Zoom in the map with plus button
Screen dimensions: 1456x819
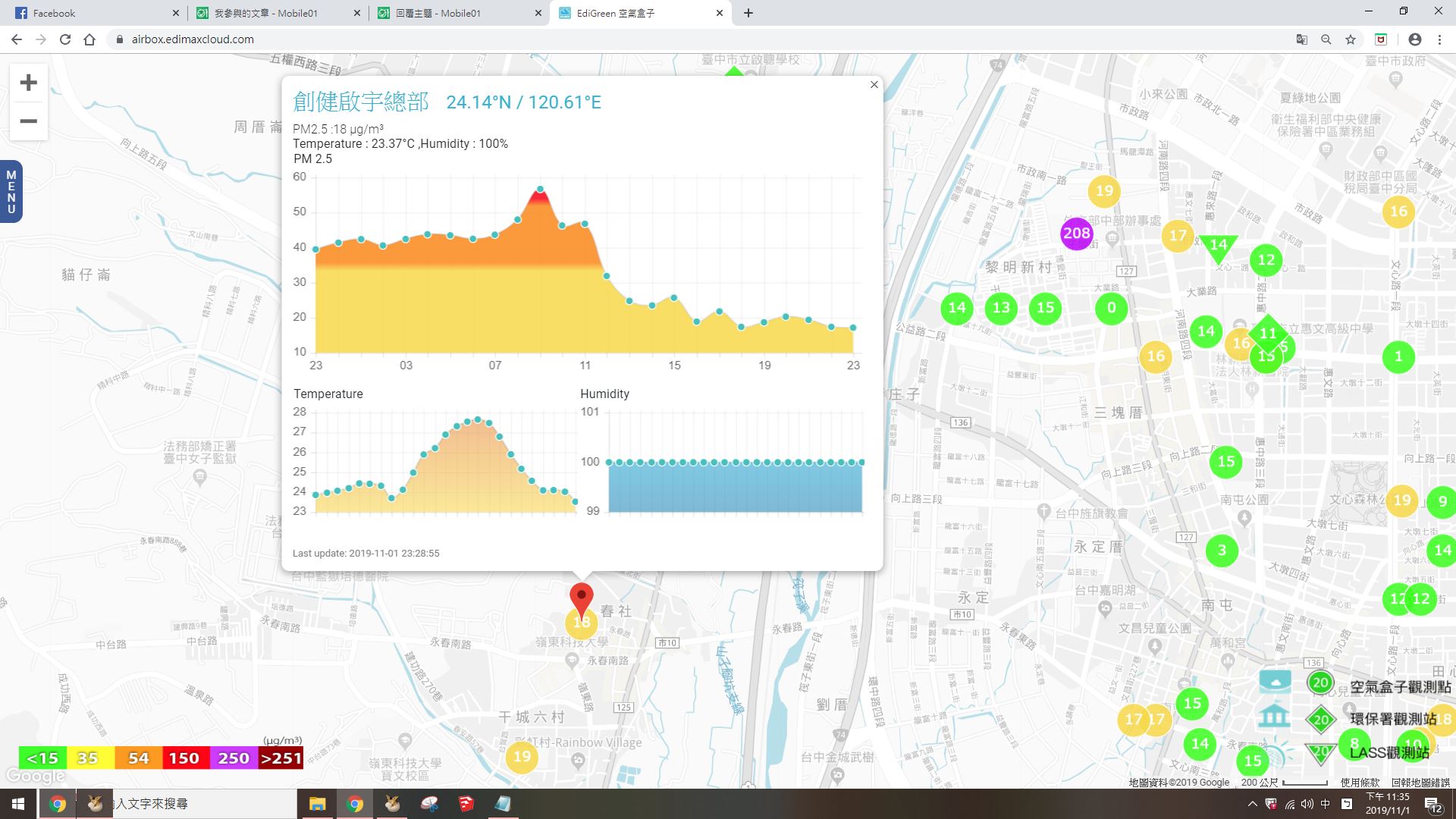click(28, 83)
